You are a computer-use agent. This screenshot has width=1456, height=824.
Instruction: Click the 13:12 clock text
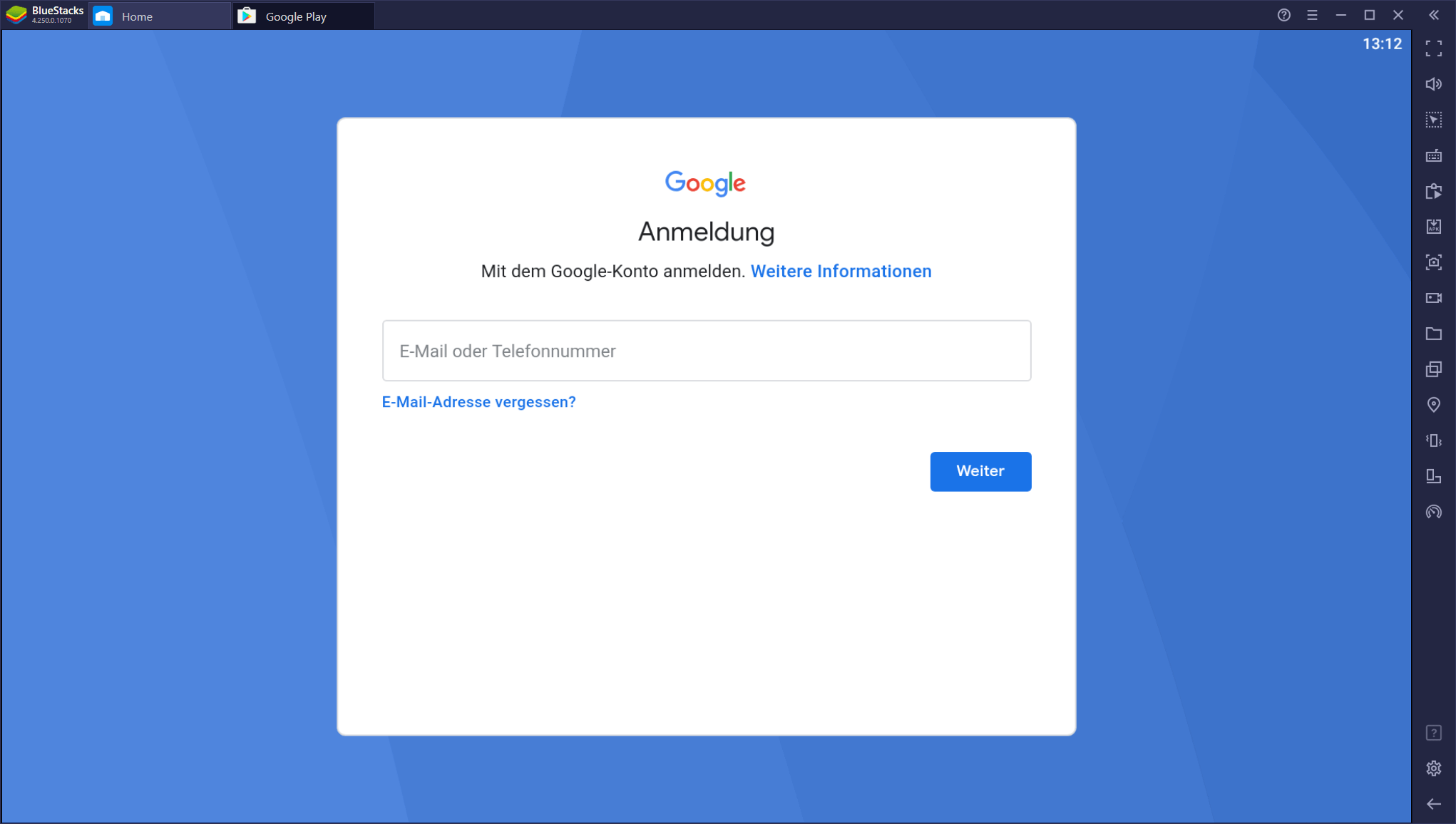click(1382, 44)
